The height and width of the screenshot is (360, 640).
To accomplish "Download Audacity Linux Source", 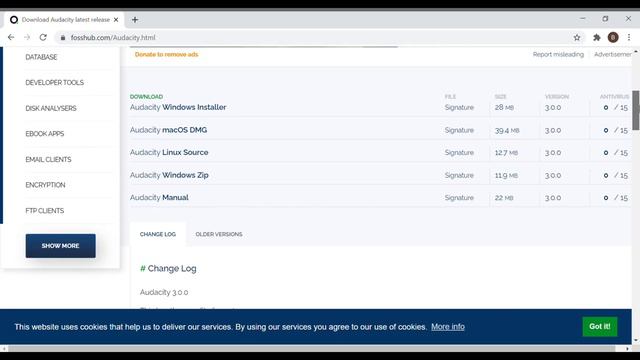I will coord(169,152).
